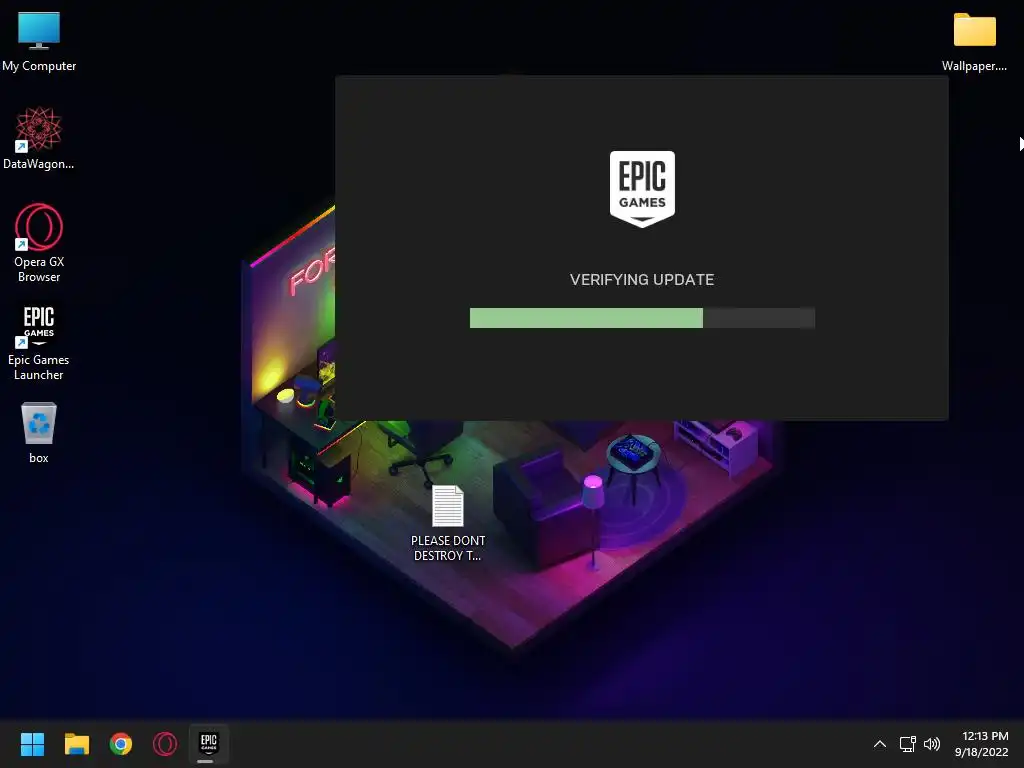This screenshot has width=1024, height=768.
Task: Click the VERIFYING UPDATE status text
Action: [x=642, y=280]
